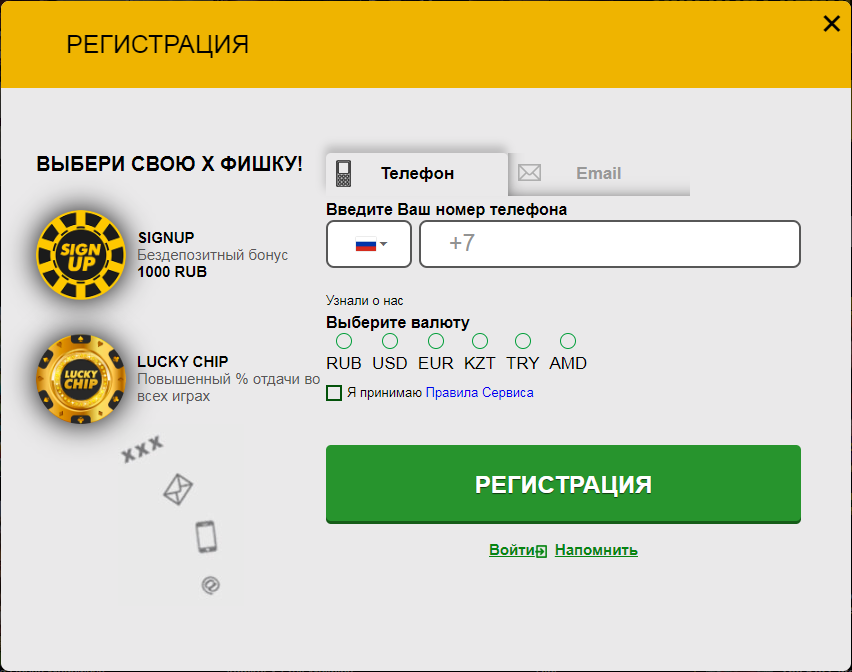Click the Напомнить link
The image size is (852, 672).
(x=595, y=550)
